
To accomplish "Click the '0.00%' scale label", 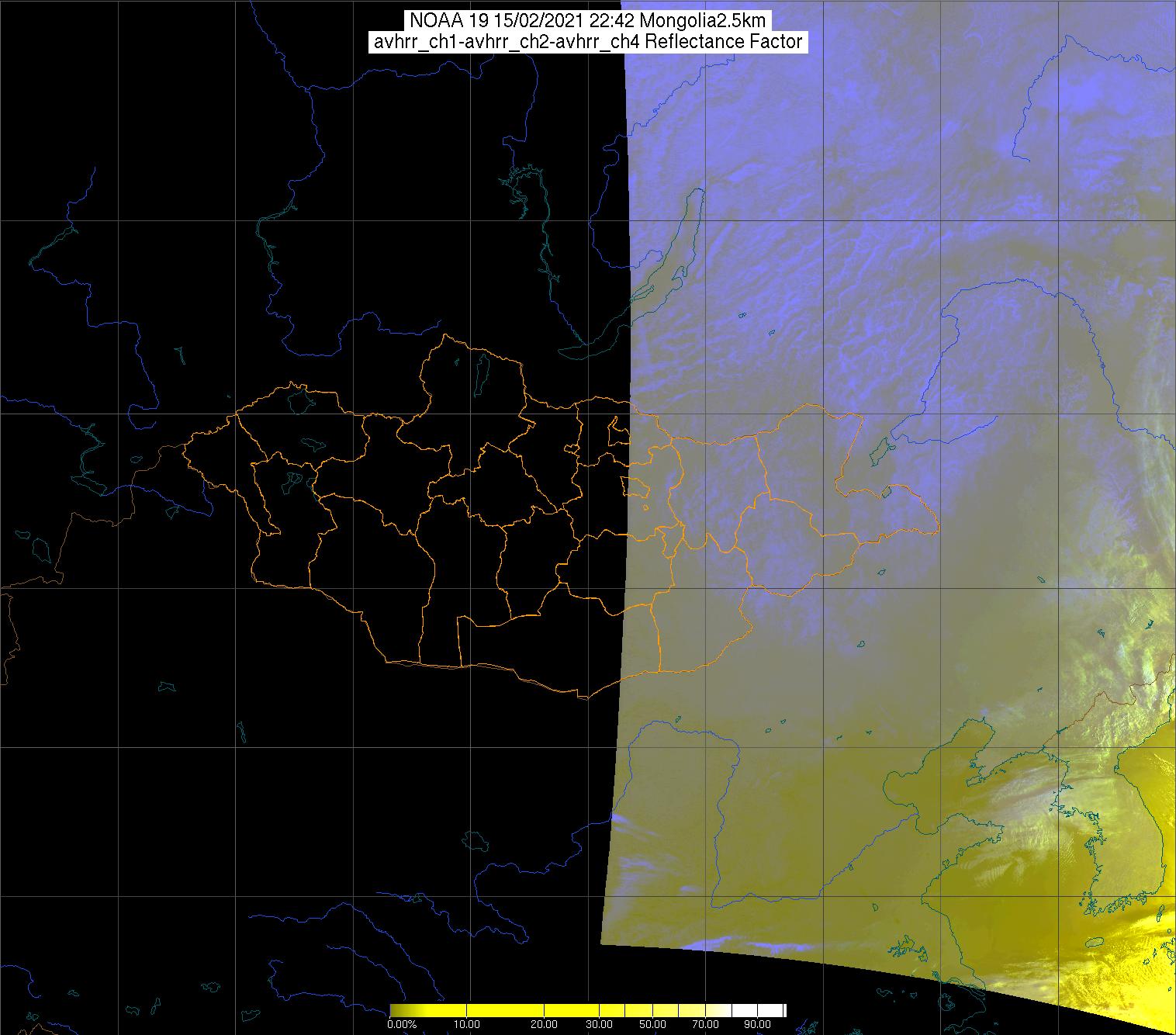I will click(x=402, y=1024).
